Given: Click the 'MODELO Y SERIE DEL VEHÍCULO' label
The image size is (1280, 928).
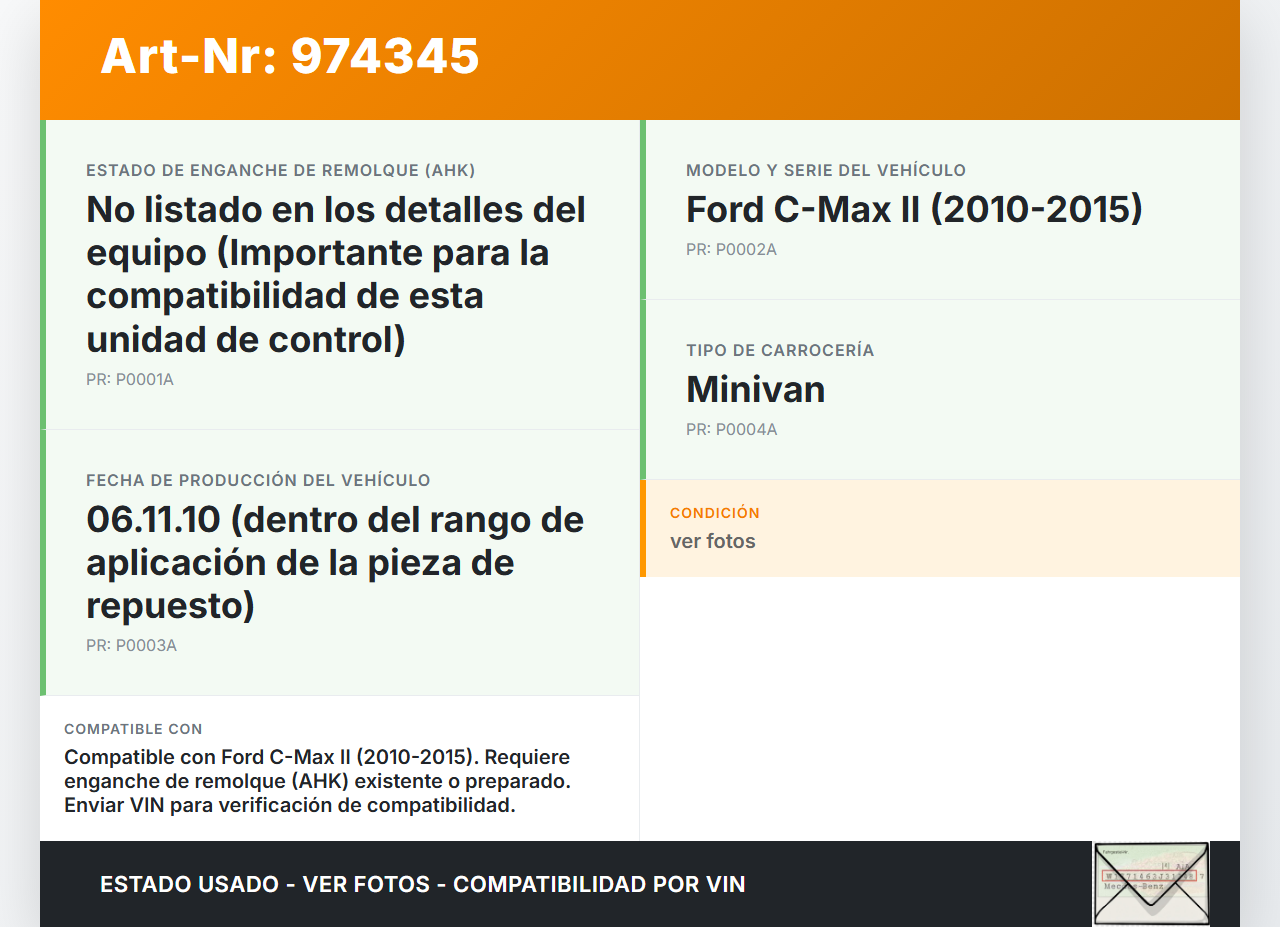Looking at the screenshot, I should pyautogui.click(x=826, y=171).
